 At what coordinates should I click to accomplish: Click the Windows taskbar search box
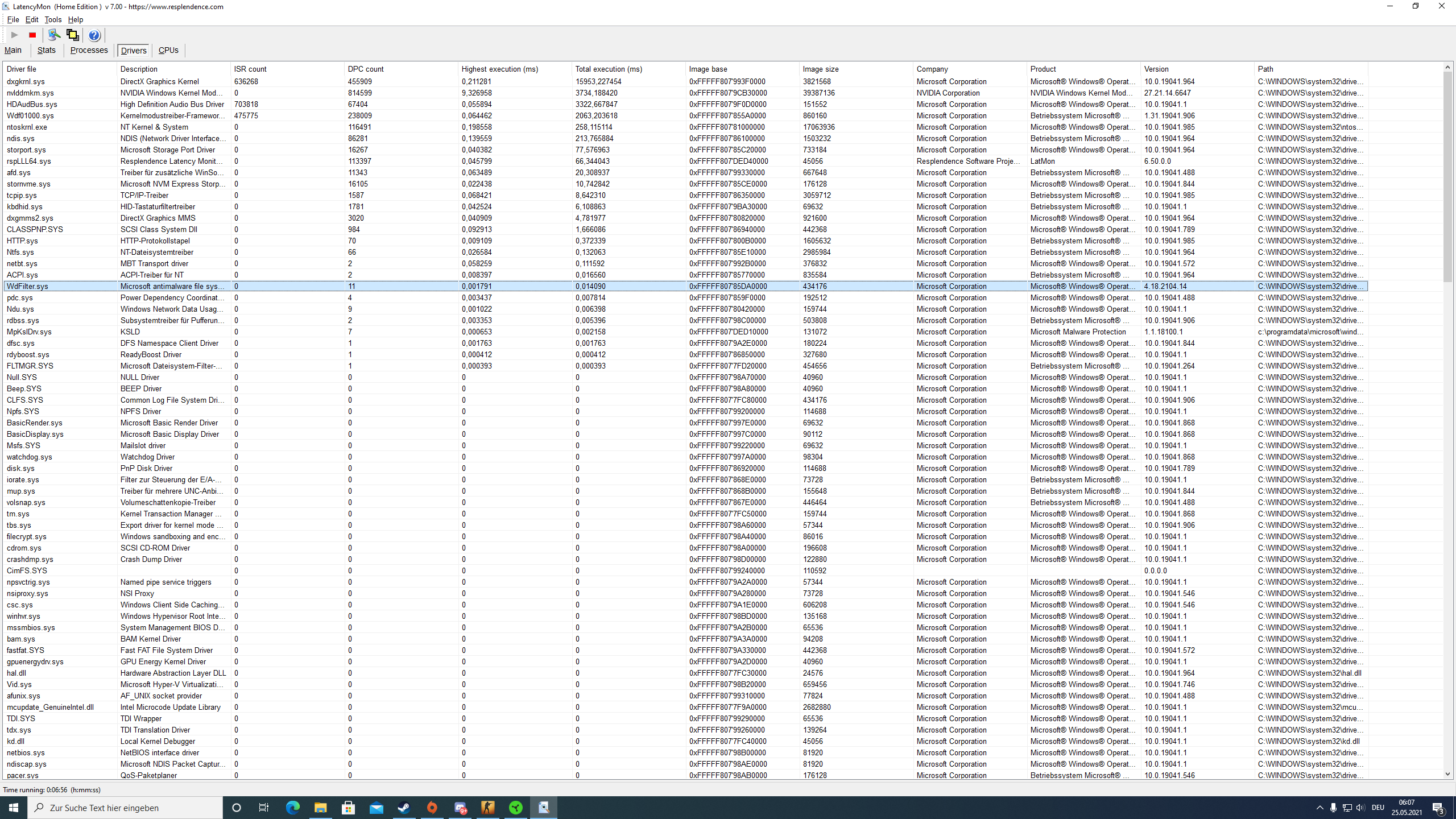pos(125,808)
